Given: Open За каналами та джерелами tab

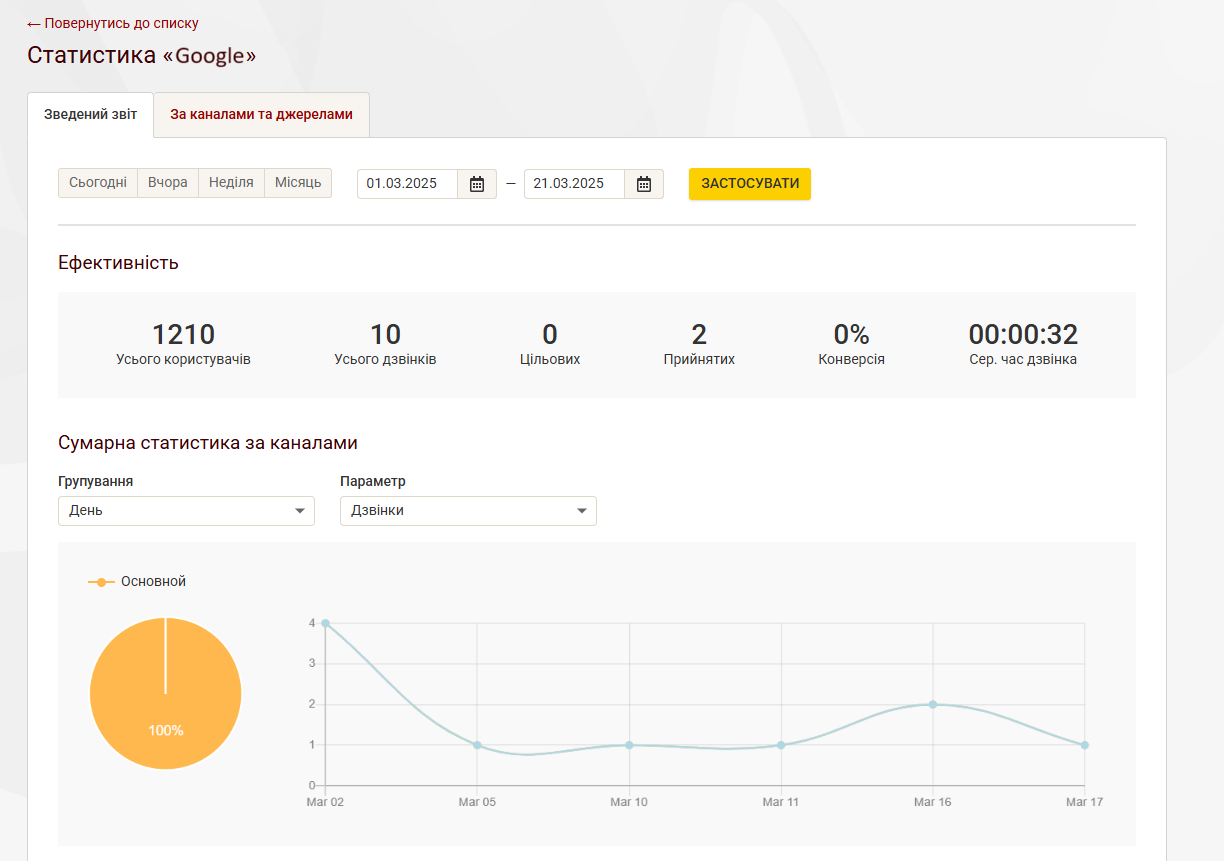Looking at the screenshot, I should pos(261,115).
